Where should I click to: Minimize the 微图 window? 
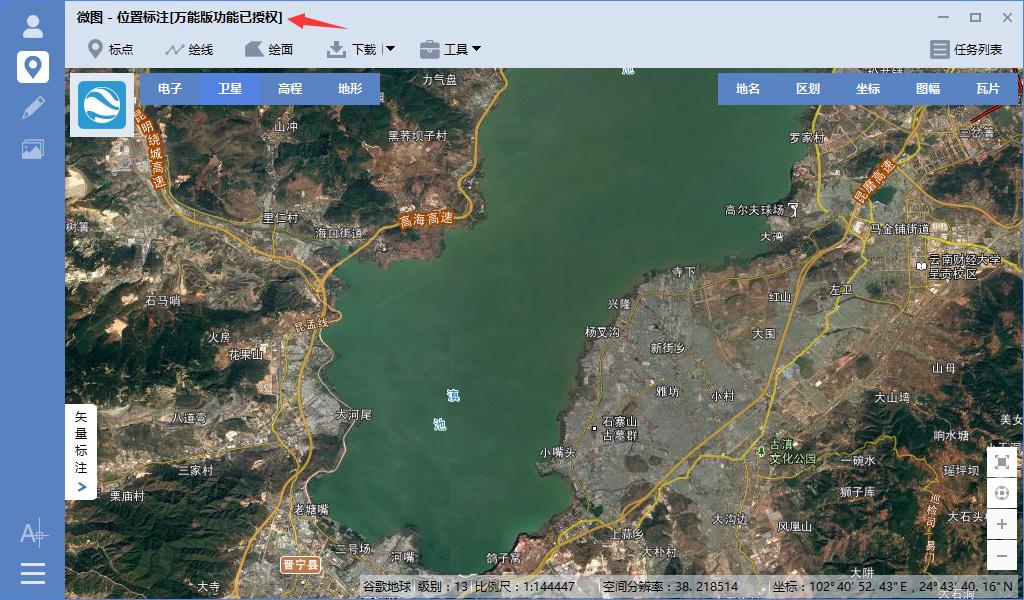943,18
